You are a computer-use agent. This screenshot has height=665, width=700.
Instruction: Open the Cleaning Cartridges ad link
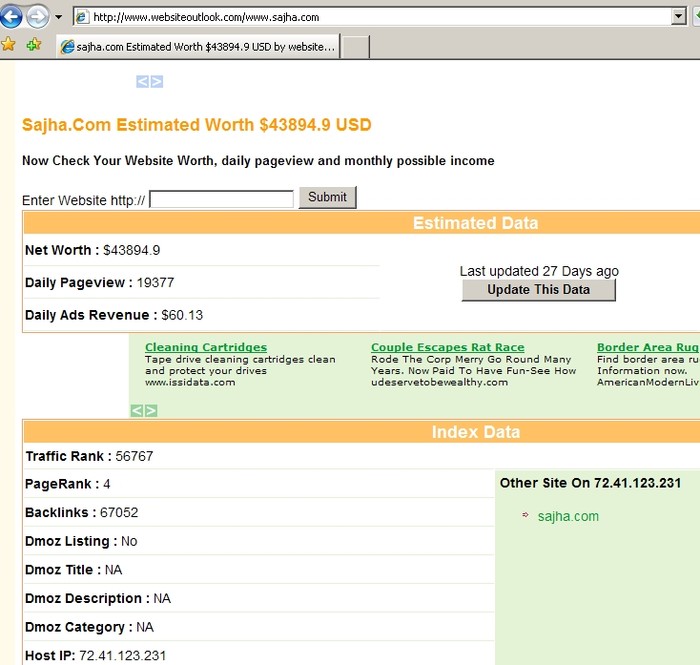[x=206, y=348]
